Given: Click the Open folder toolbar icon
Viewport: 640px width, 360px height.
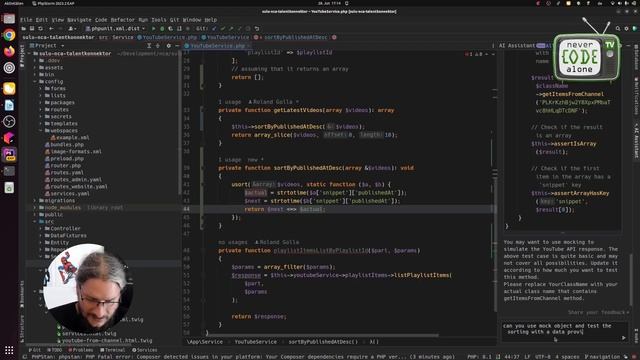Looking at the screenshot, I should (x=24, y=29).
